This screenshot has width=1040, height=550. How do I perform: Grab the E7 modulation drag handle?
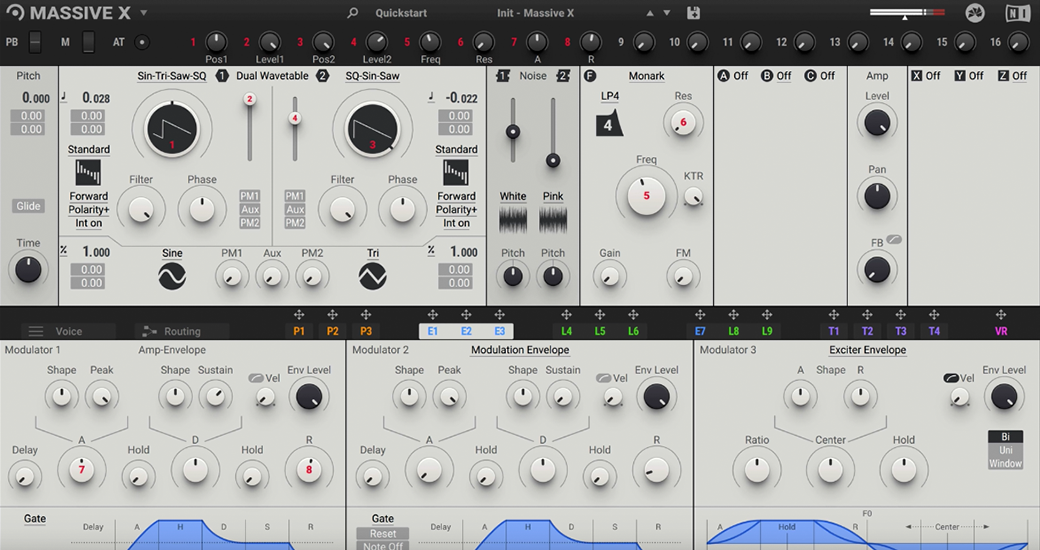coord(700,315)
